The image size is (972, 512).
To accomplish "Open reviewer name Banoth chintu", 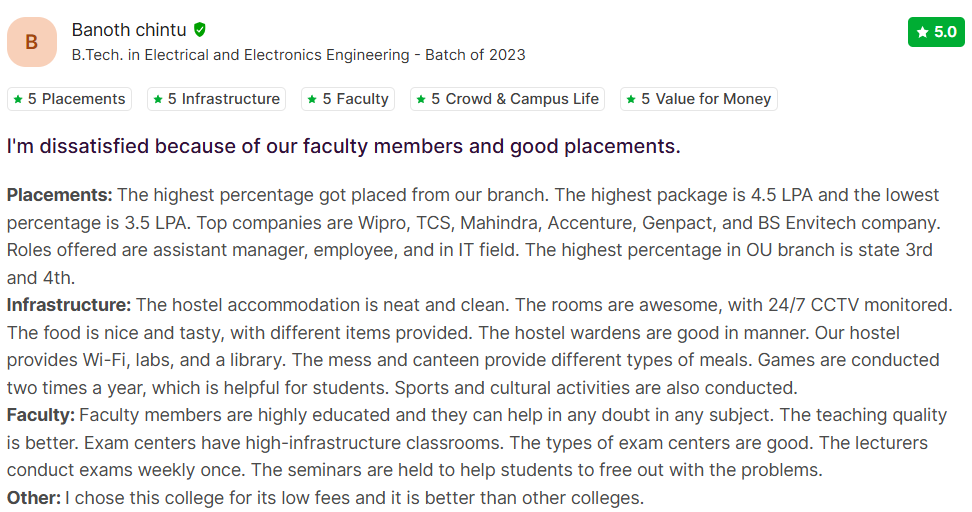I will pos(129,30).
